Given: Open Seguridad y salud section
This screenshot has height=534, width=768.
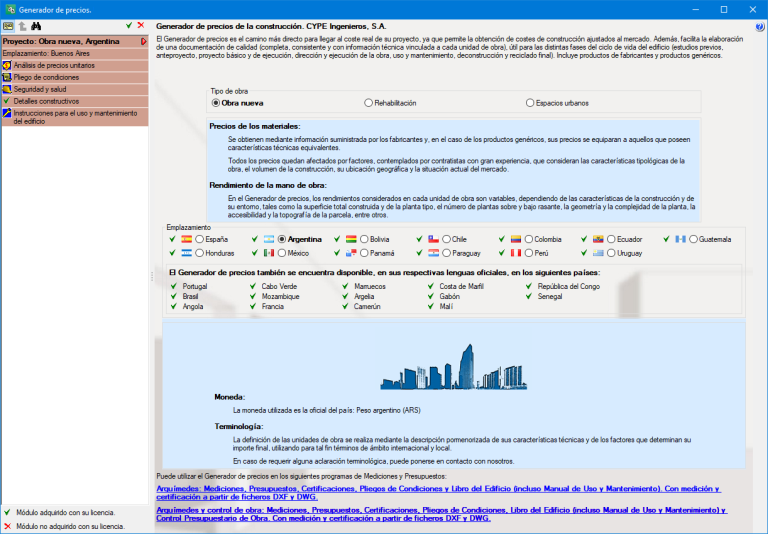Looking at the screenshot, I should (x=75, y=89).
